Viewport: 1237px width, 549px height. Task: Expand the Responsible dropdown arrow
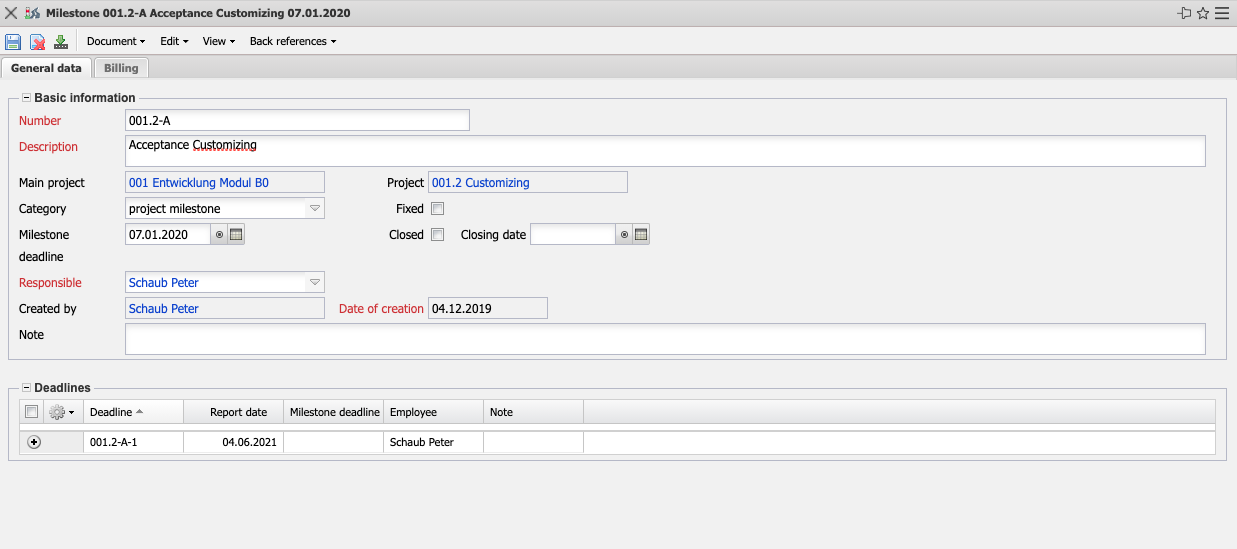pyautogui.click(x=314, y=283)
